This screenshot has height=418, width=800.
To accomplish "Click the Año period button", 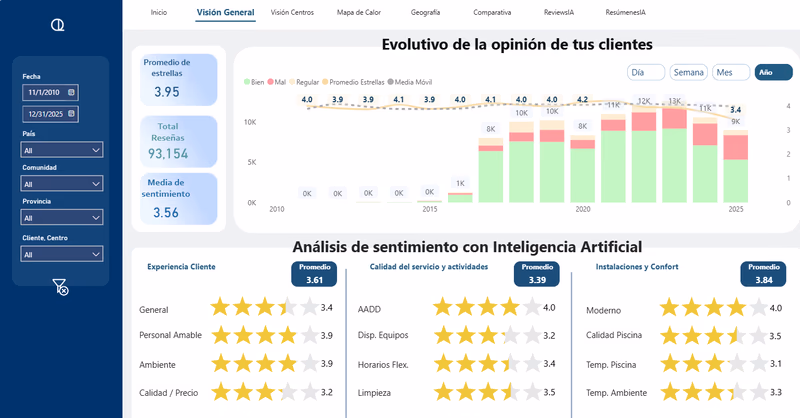I will click(x=773, y=72).
